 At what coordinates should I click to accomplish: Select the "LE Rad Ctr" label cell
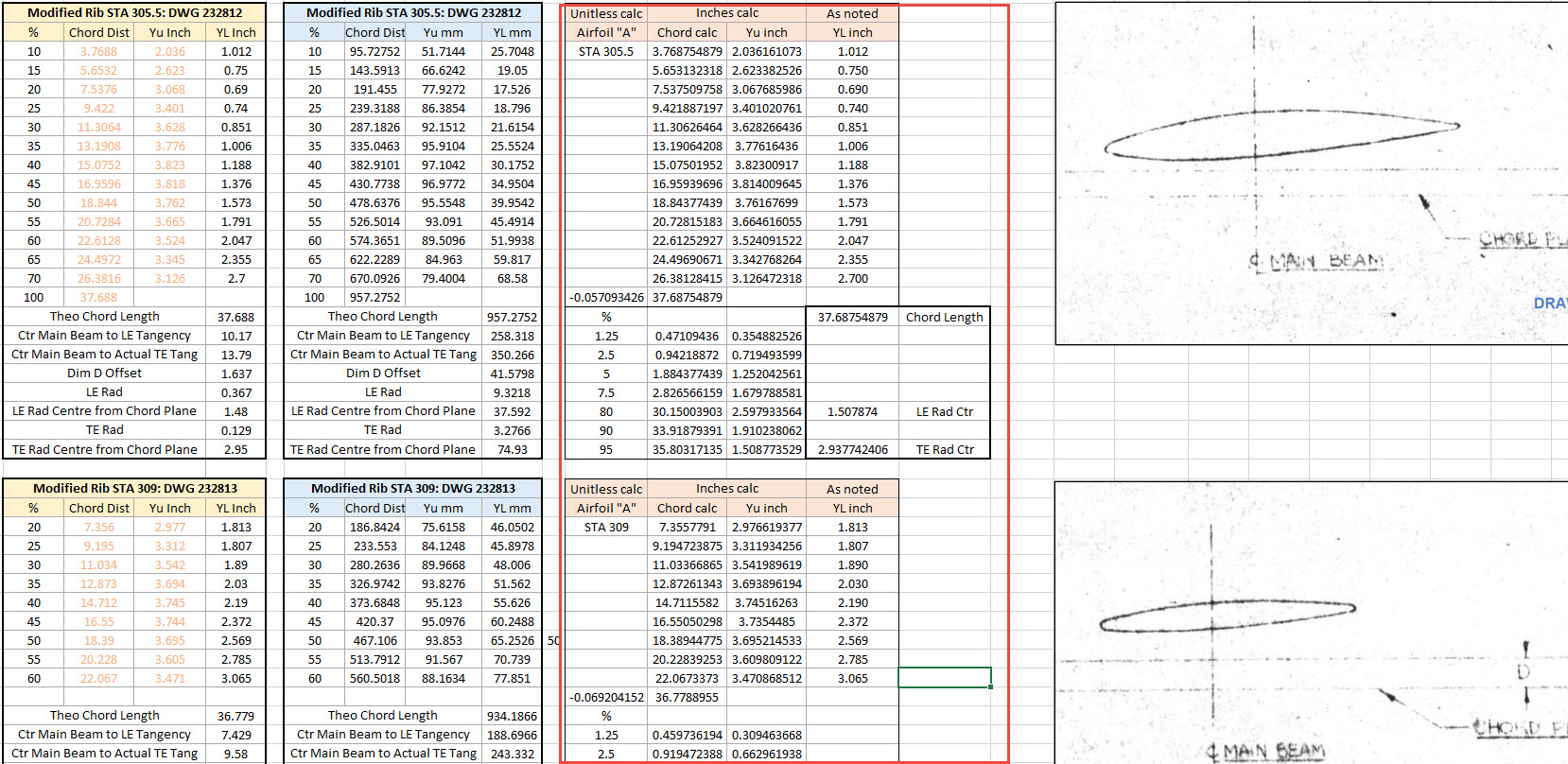pos(944,411)
